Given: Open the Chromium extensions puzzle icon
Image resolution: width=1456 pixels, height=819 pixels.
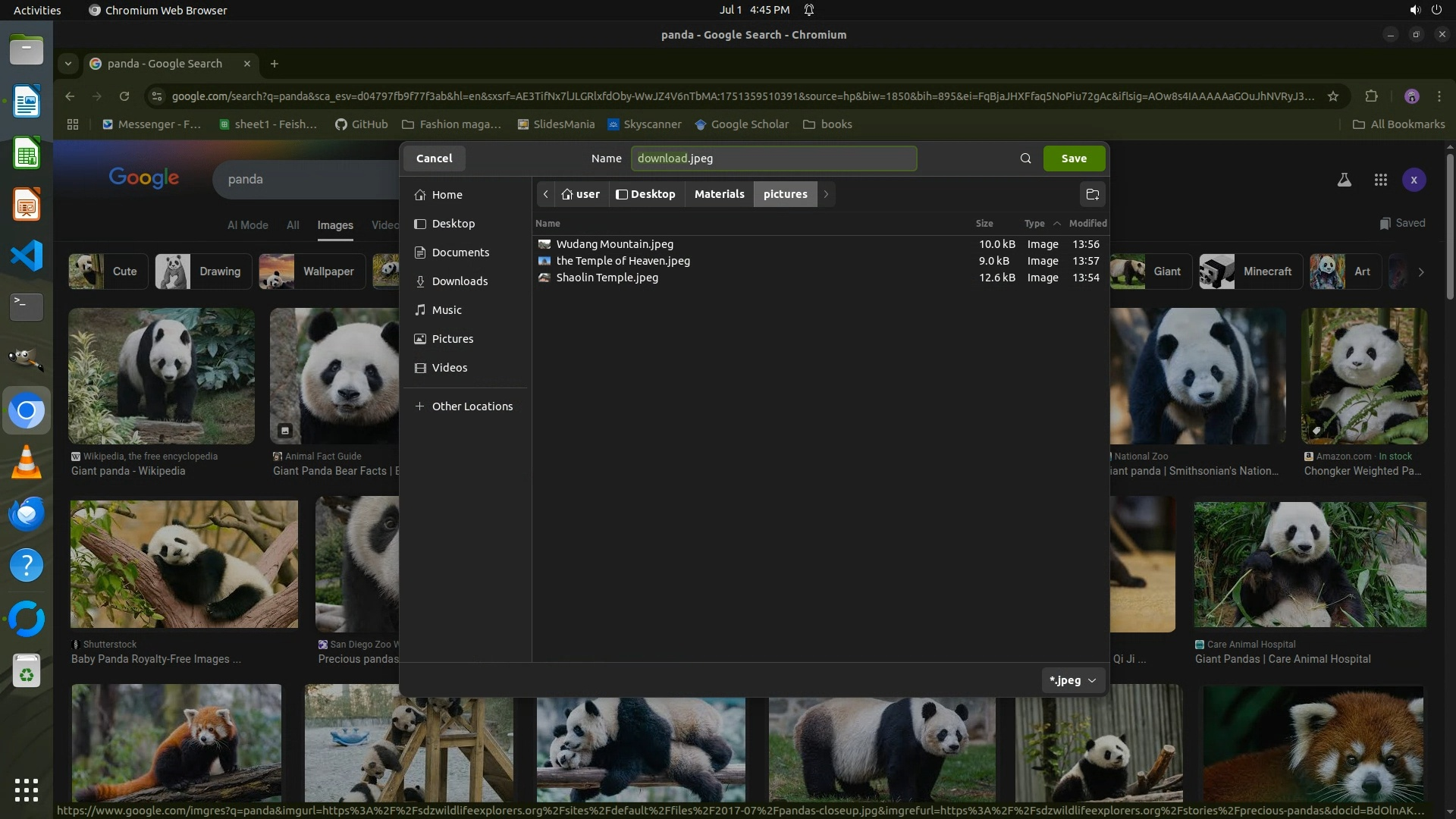Looking at the screenshot, I should pyautogui.click(x=1371, y=96).
